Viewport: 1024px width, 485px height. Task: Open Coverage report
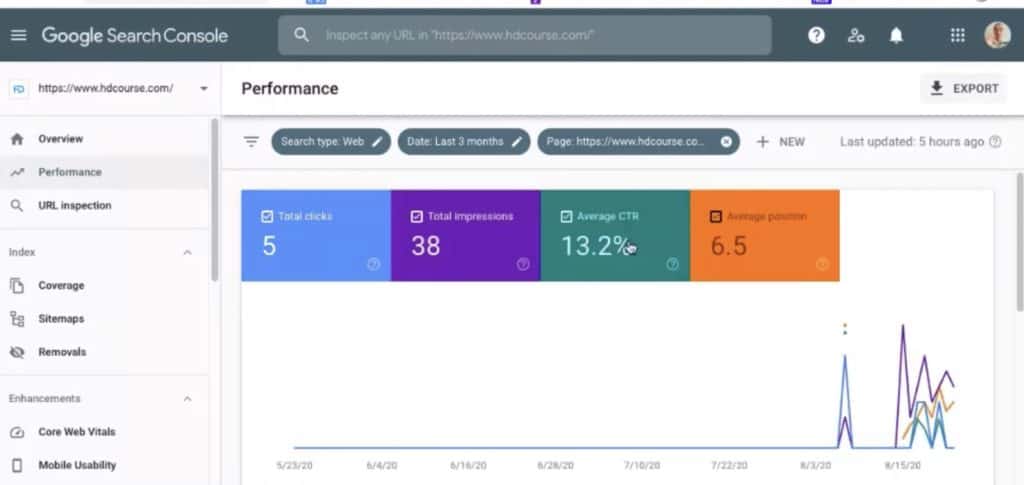(104, 285)
